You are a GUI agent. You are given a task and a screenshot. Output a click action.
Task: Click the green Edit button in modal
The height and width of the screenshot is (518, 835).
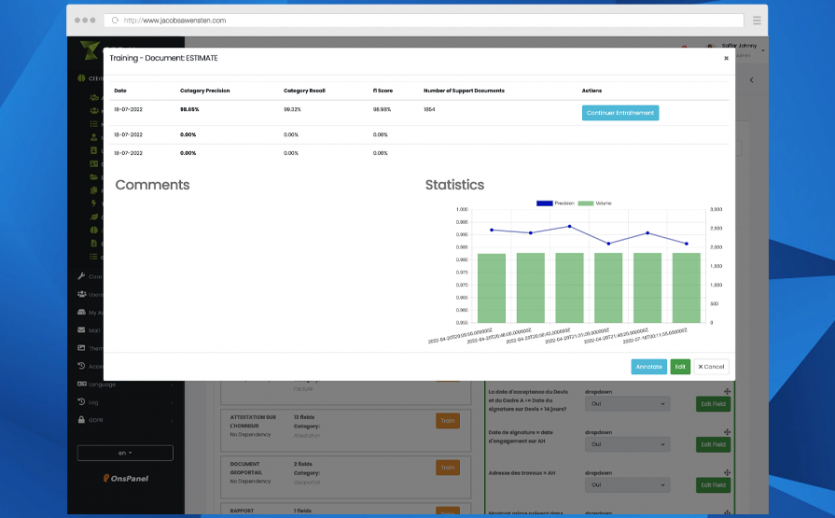680,367
